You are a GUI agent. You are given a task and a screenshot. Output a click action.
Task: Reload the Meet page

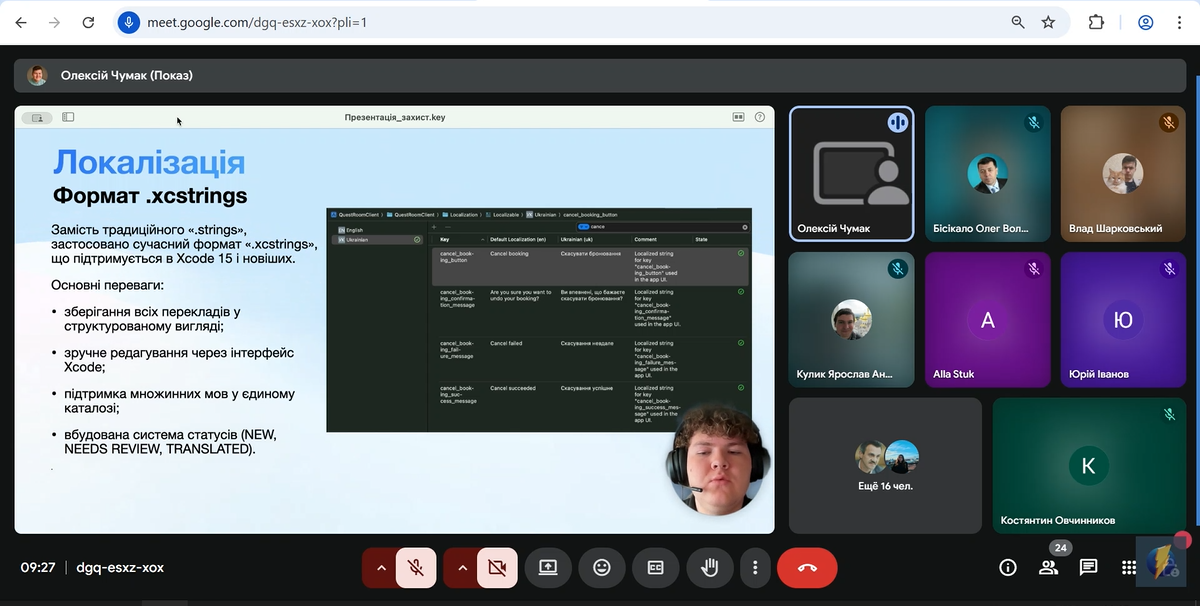pyautogui.click(x=89, y=22)
